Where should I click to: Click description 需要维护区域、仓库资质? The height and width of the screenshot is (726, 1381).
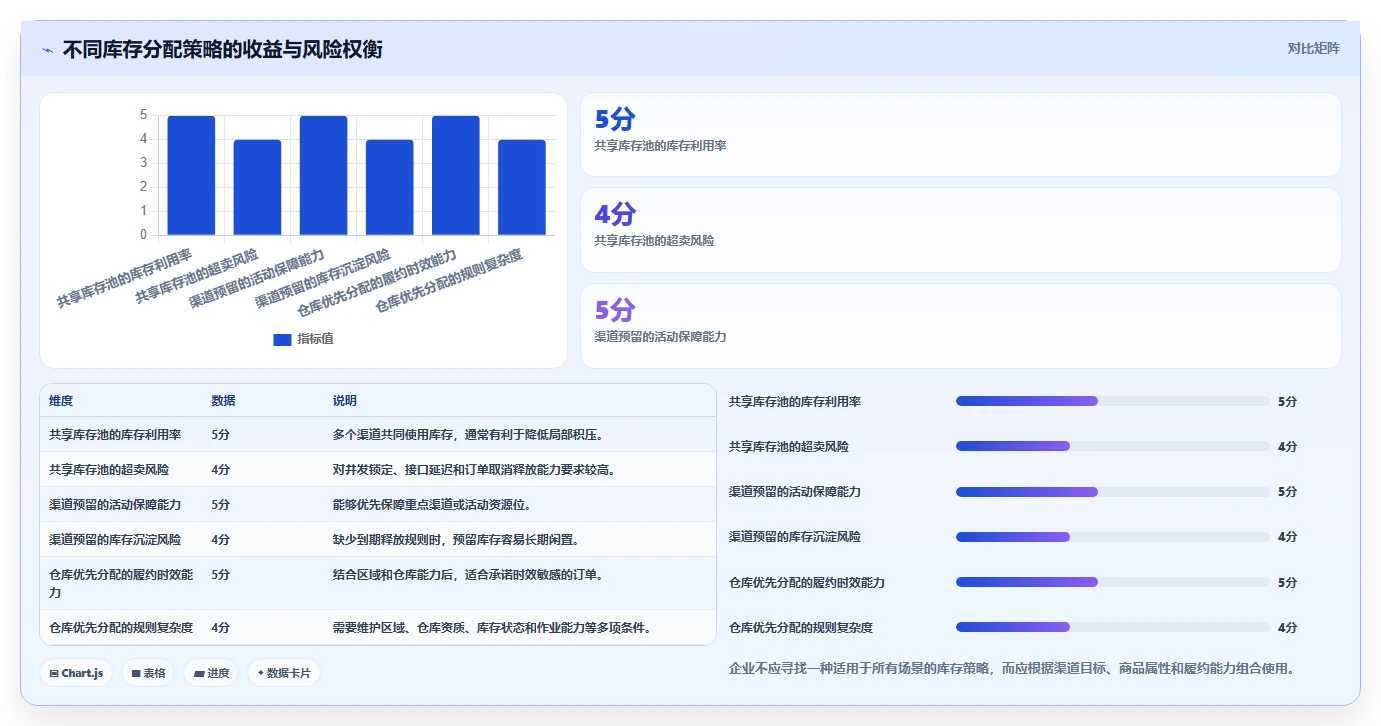tap(492, 628)
